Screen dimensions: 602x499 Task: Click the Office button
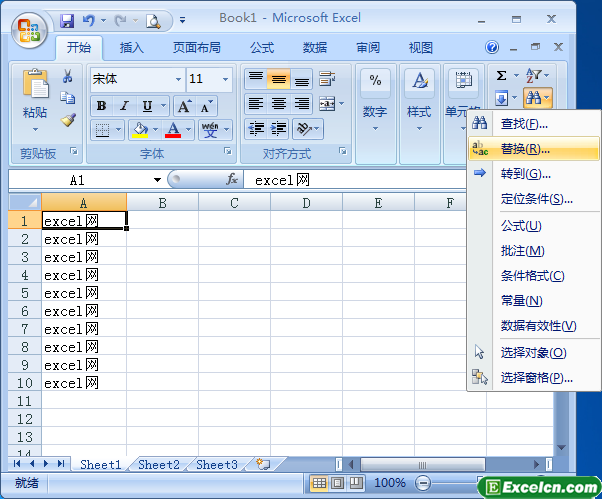point(29,31)
